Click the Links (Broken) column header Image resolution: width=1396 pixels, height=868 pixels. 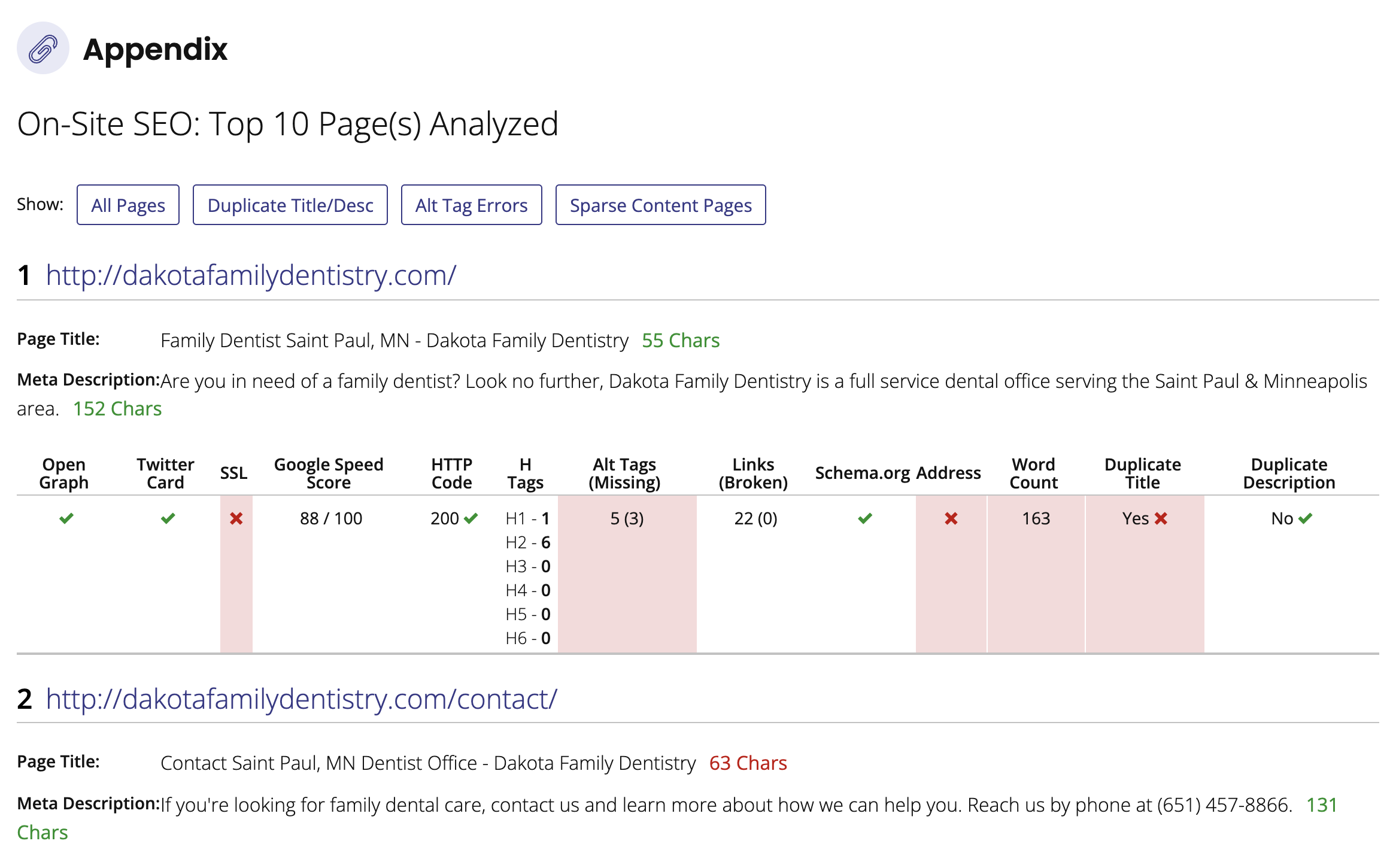(753, 474)
